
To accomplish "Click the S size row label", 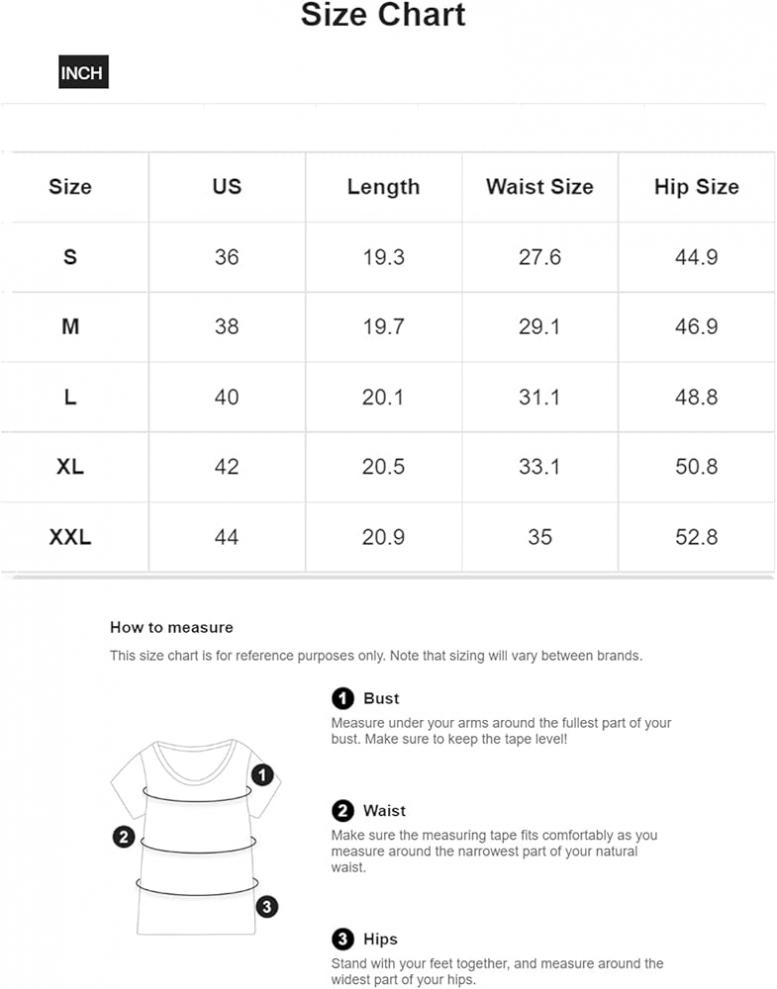I will [x=70, y=257].
